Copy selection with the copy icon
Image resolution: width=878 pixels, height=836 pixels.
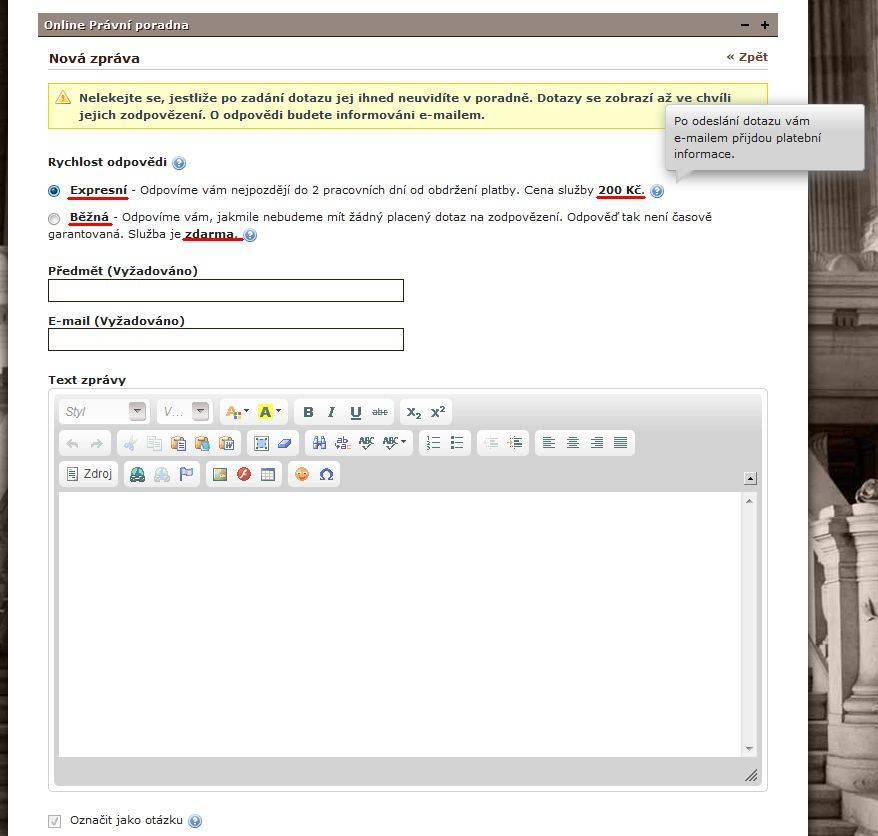click(x=154, y=443)
